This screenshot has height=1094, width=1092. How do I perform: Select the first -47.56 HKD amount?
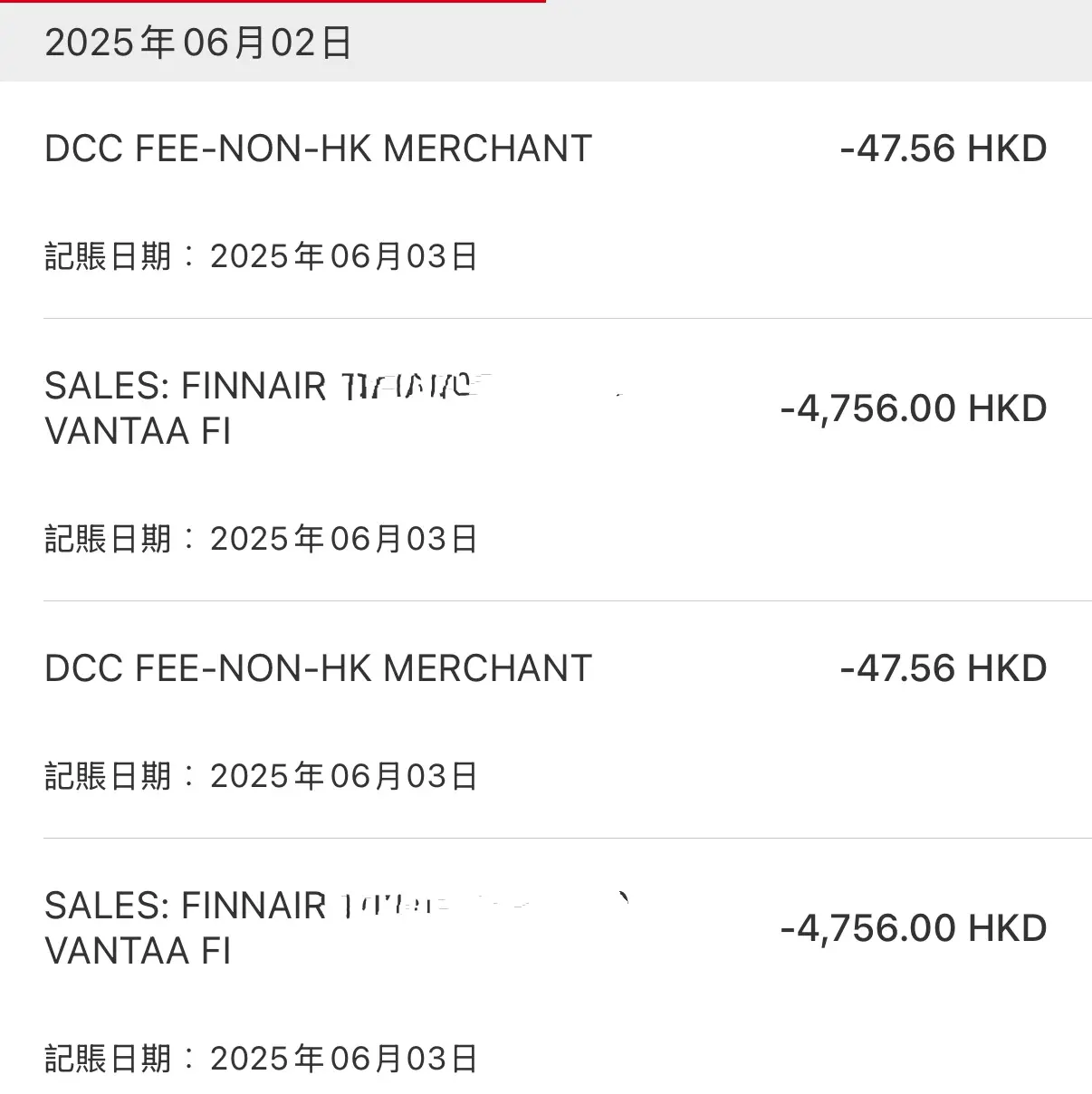coord(943,149)
